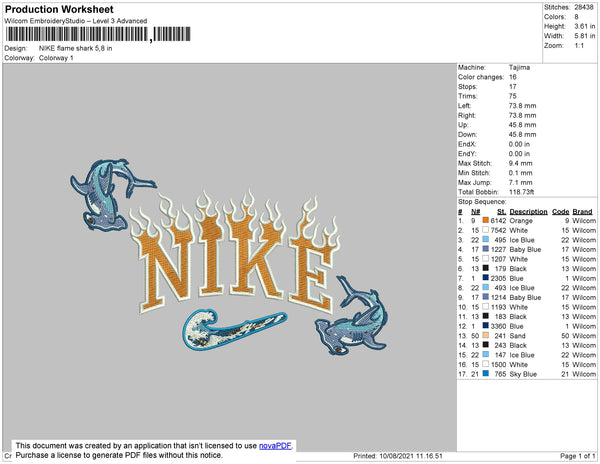Select the Sky Blue swatch in stop 17
600x464 pixels.
[x=486, y=374]
